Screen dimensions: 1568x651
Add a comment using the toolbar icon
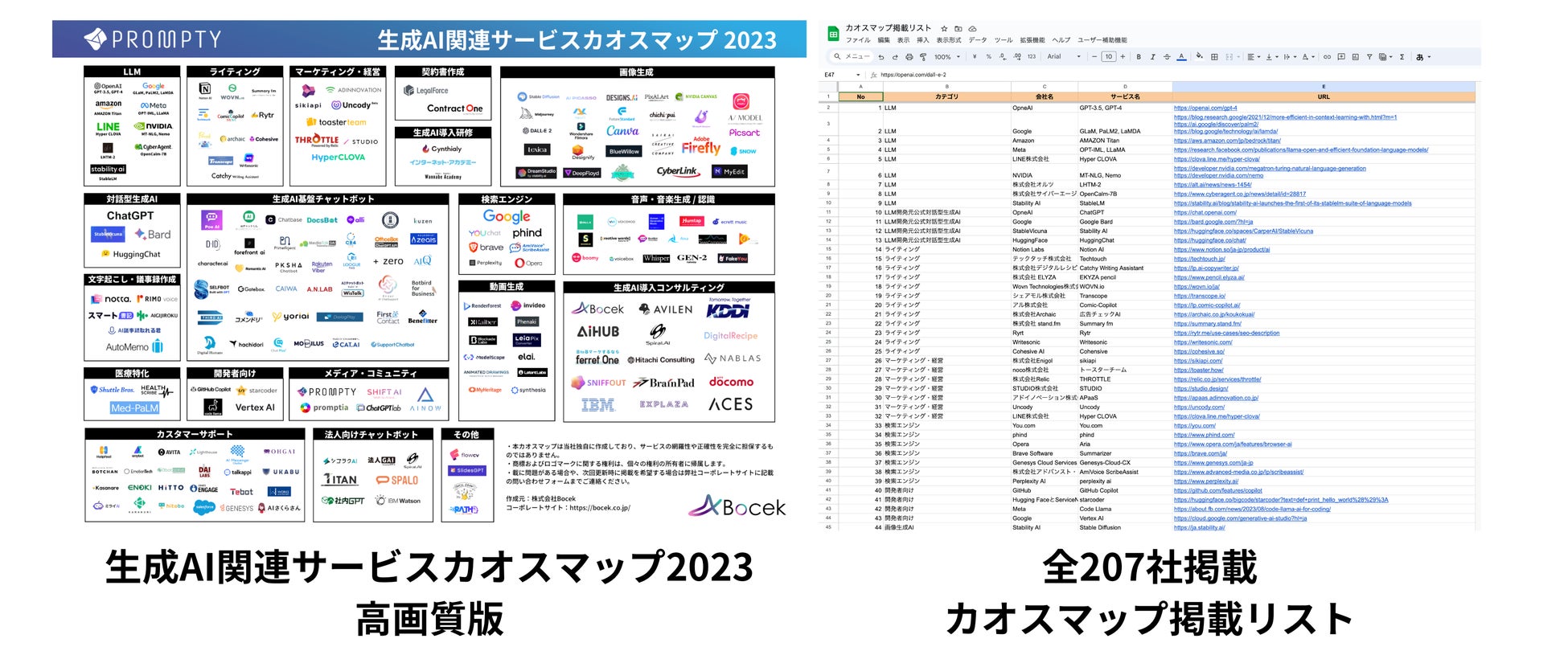tap(1341, 57)
